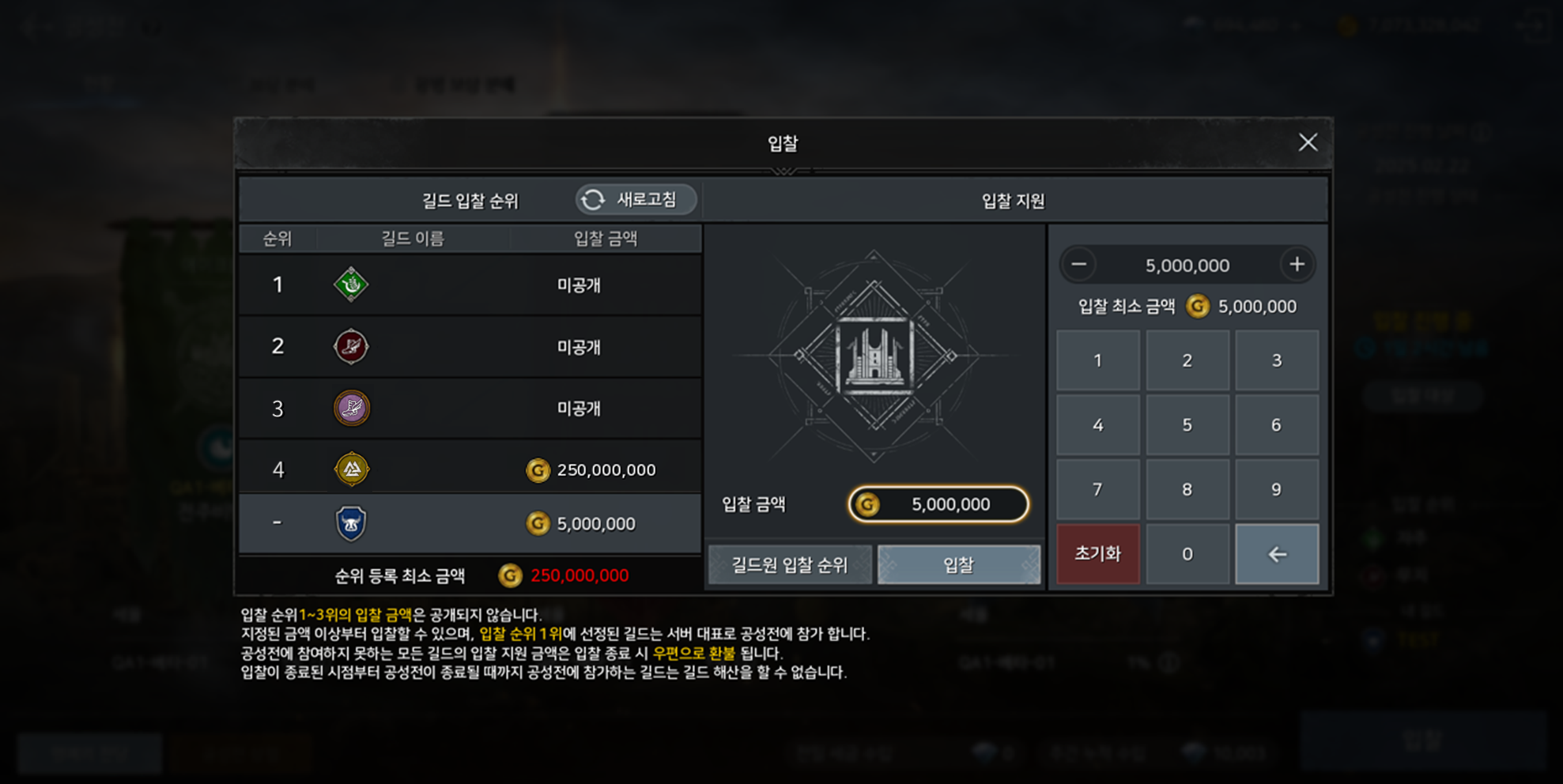Screen dimensions: 1563x784
Task: Increase bid amount with plus button
Action: [1297, 265]
